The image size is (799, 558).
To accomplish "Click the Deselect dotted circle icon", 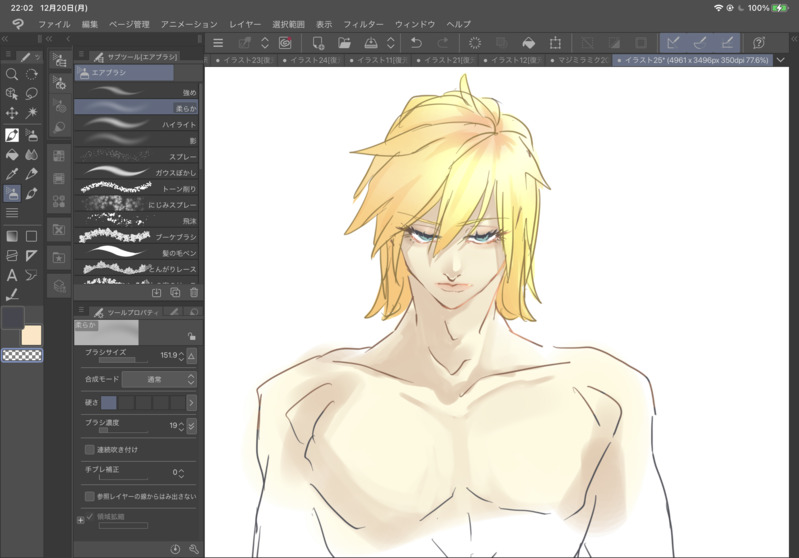I will click(475, 43).
